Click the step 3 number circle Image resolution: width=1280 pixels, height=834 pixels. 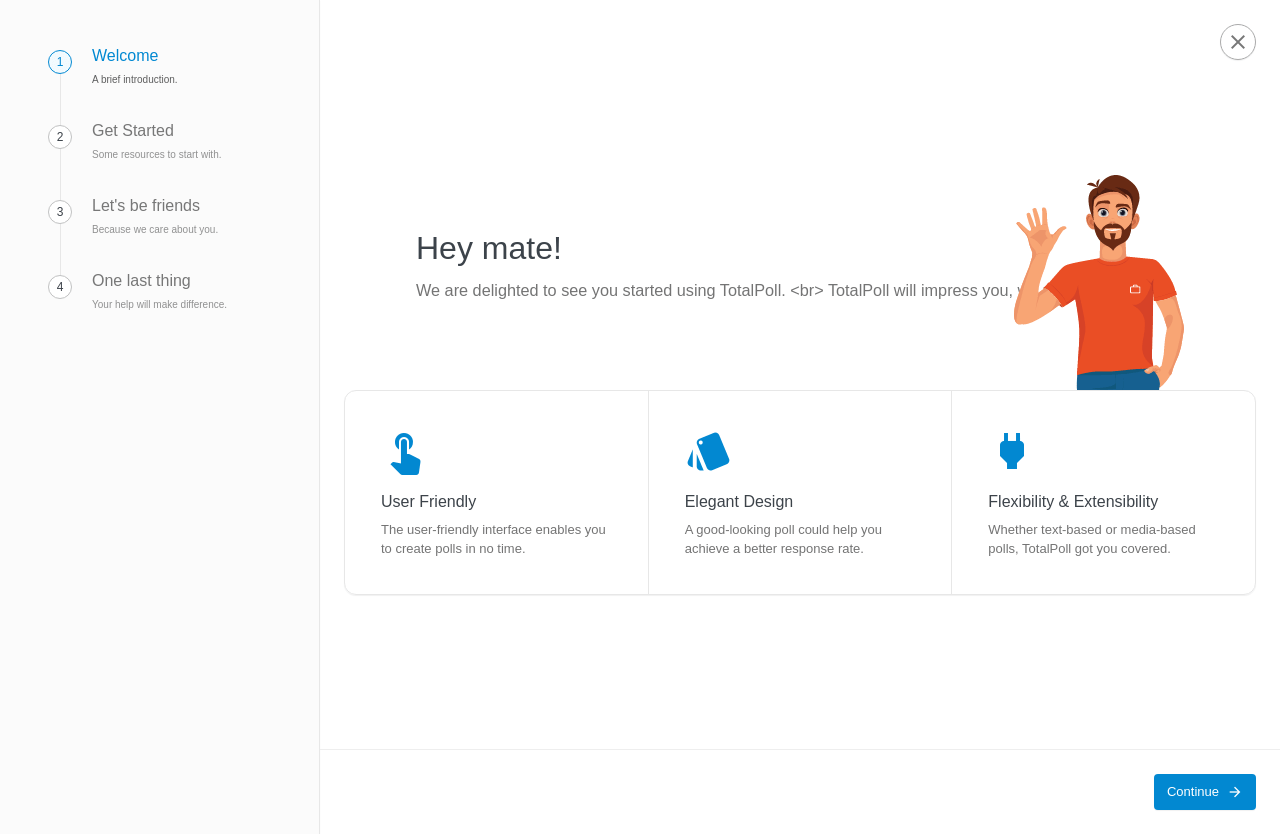click(60, 212)
